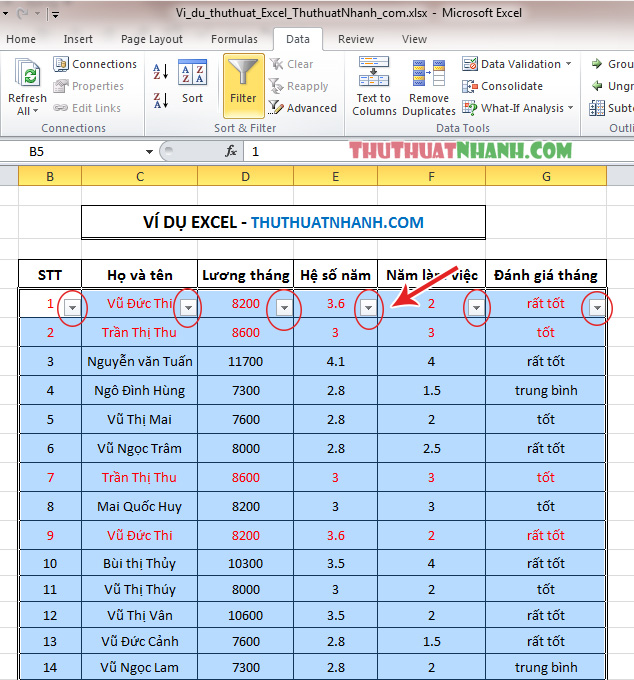Click the cell Ngô Đình Hùng
The image size is (634, 680).
click(x=140, y=390)
